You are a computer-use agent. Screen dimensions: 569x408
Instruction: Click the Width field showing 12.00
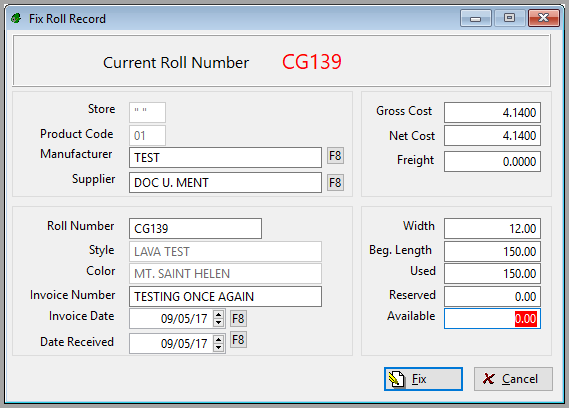coord(492,229)
